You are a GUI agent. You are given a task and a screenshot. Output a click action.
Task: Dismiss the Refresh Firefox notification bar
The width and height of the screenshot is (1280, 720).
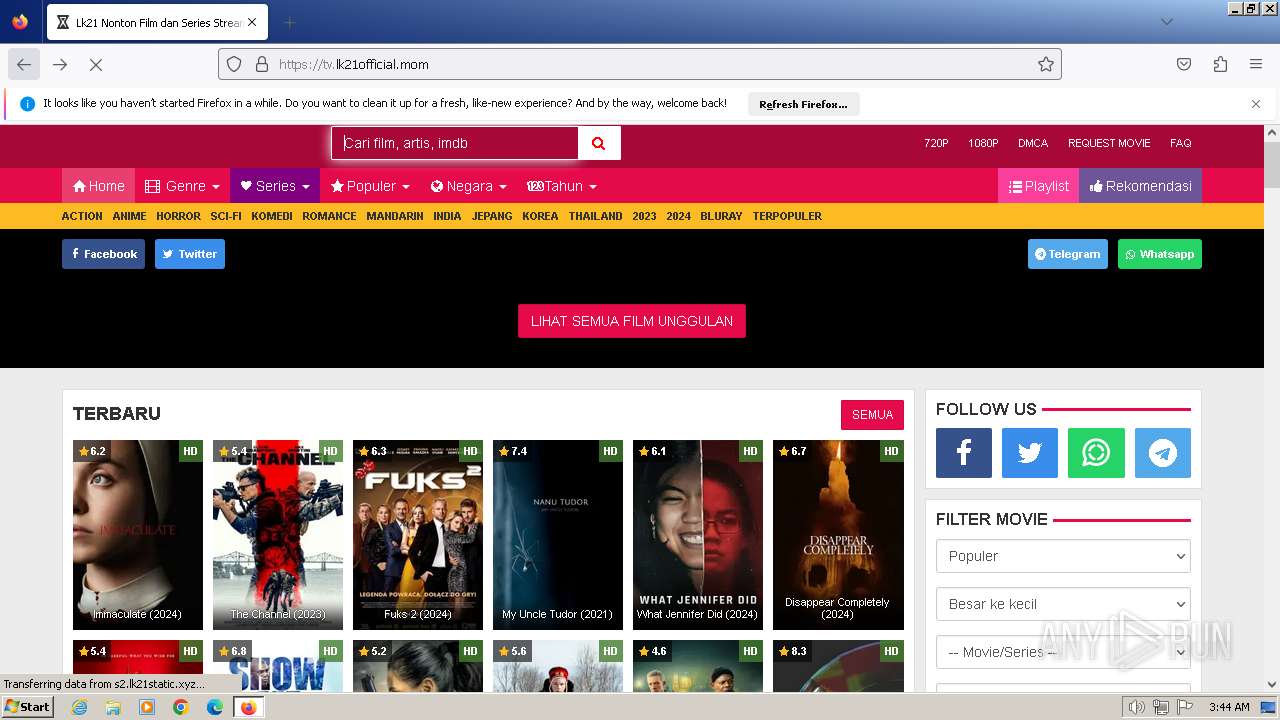pyautogui.click(x=1256, y=104)
